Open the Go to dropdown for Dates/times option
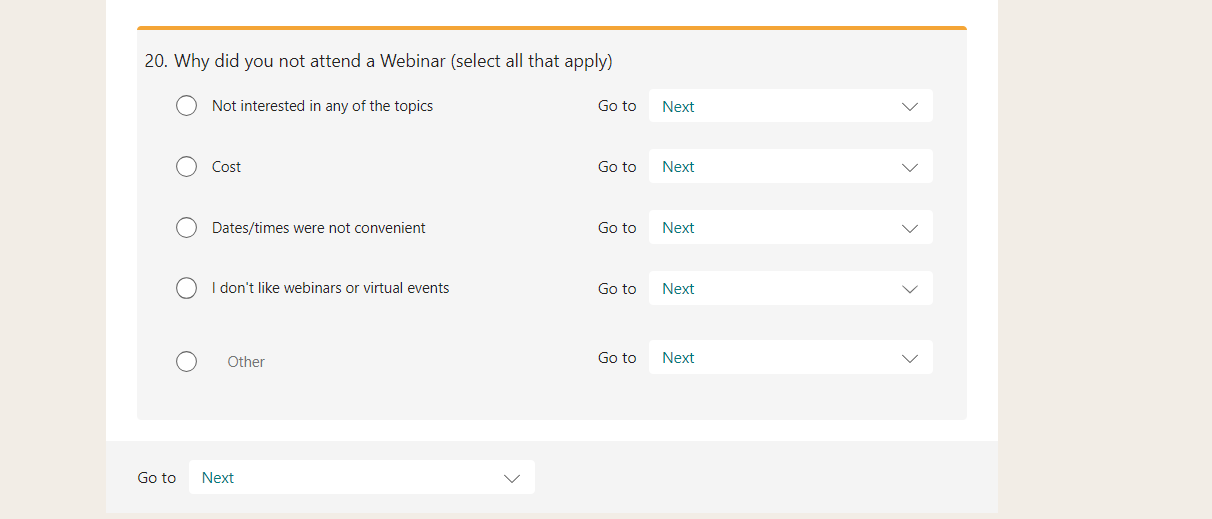1212x519 pixels. (x=790, y=228)
